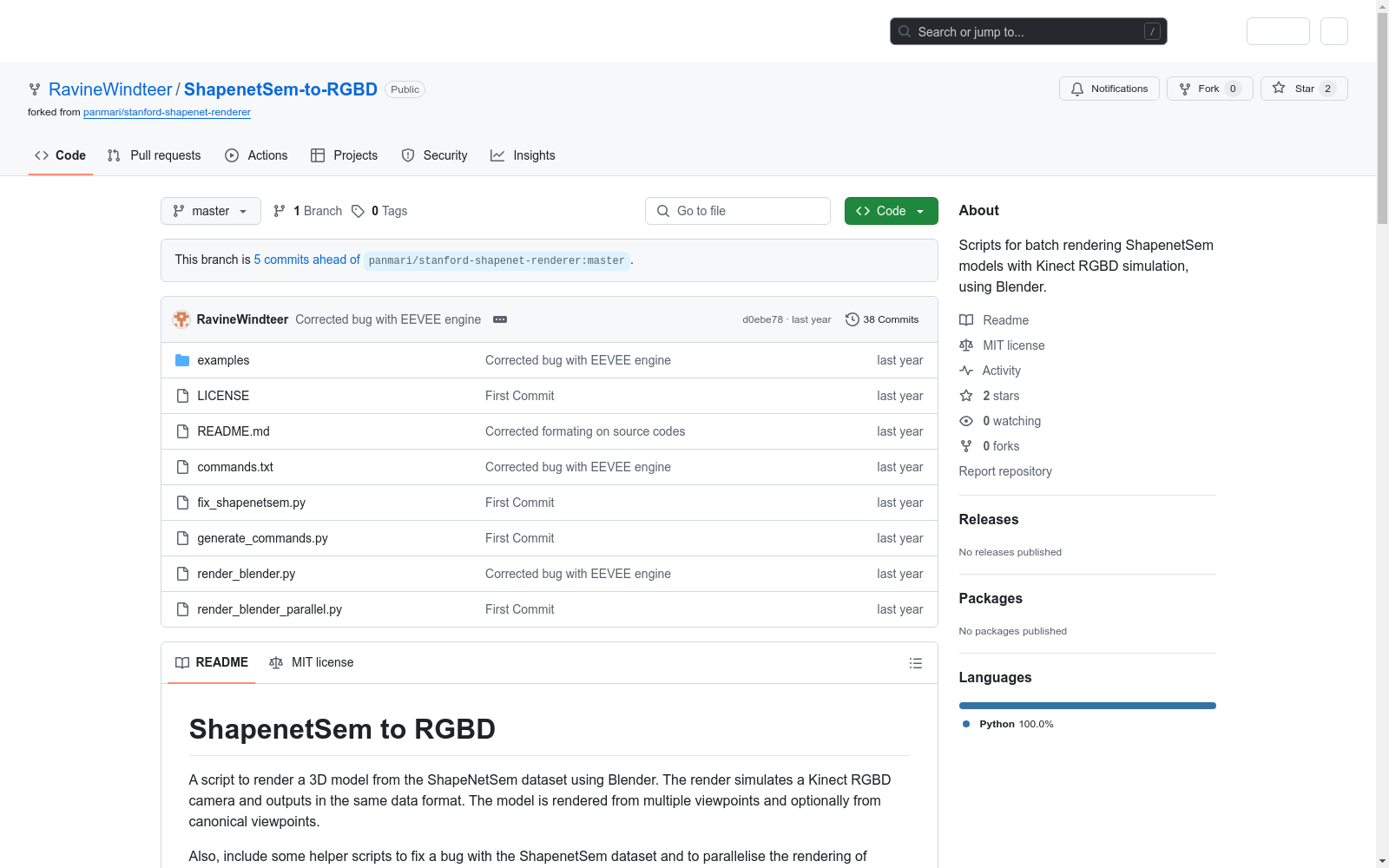Open the Security tab

point(435,155)
